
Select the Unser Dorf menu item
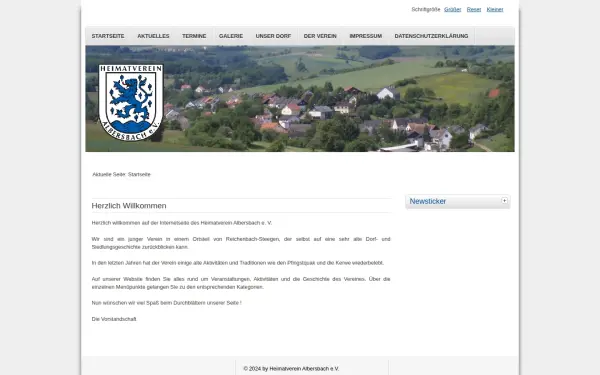273,36
